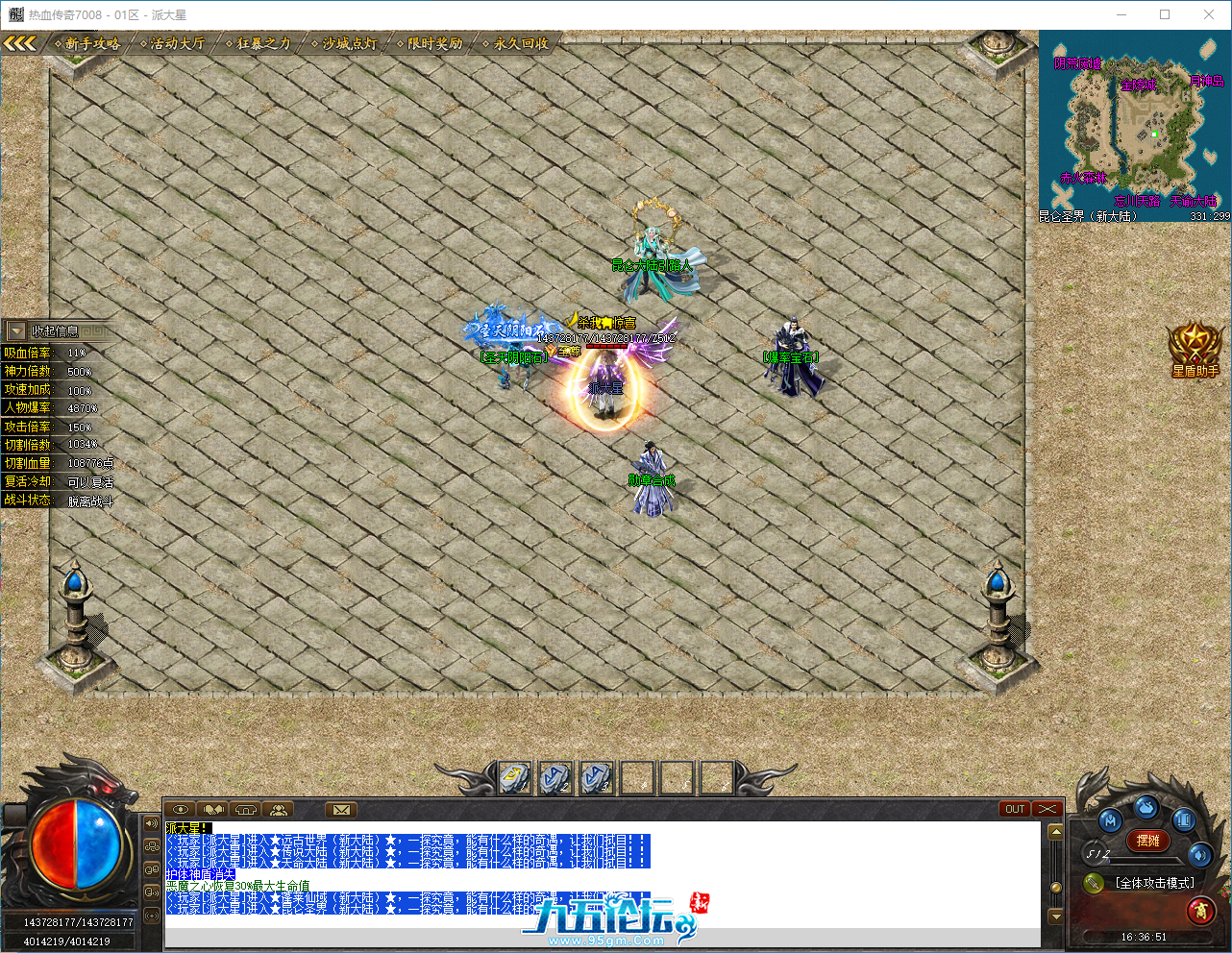Image resolution: width=1232 pixels, height=953 pixels.
Task: Toggle the private whisper channel icon
Action: (152, 892)
